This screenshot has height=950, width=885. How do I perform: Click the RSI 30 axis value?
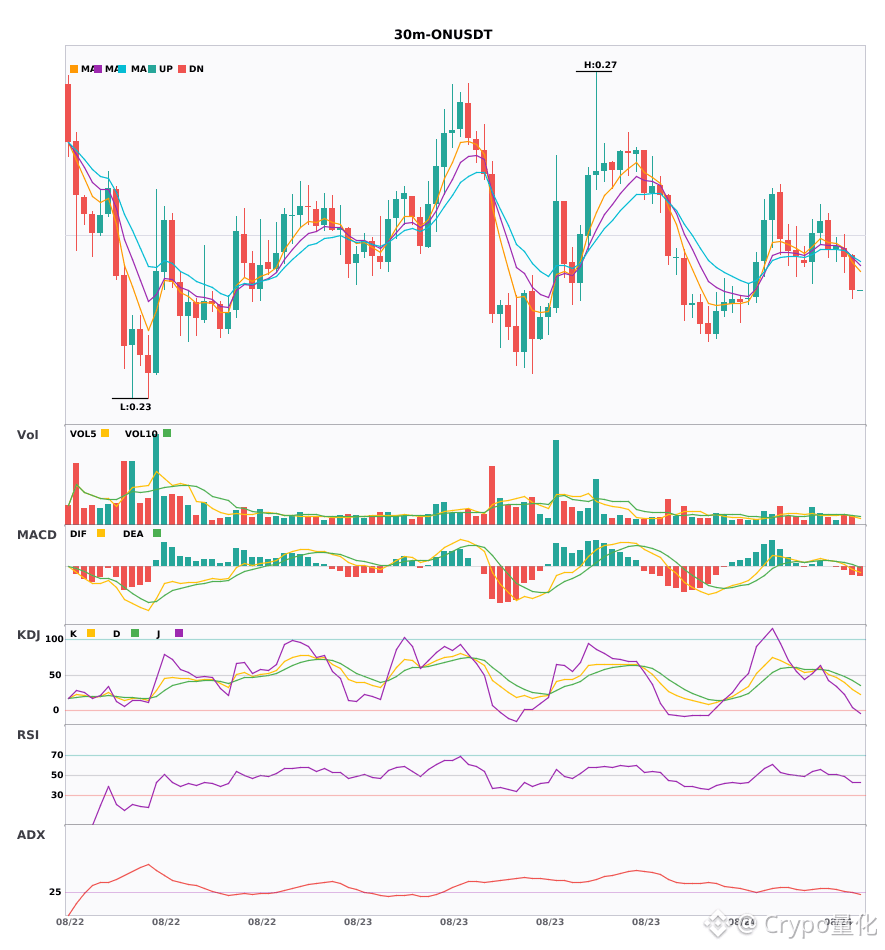(57, 795)
